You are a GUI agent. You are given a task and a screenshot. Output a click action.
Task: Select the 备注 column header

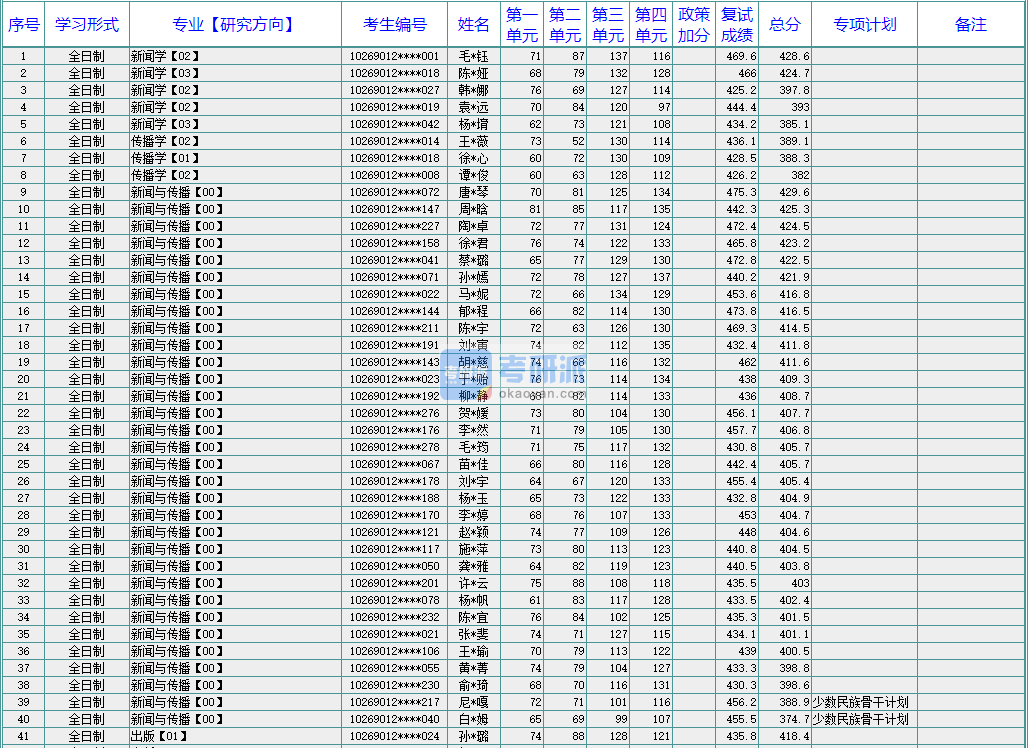[971, 25]
